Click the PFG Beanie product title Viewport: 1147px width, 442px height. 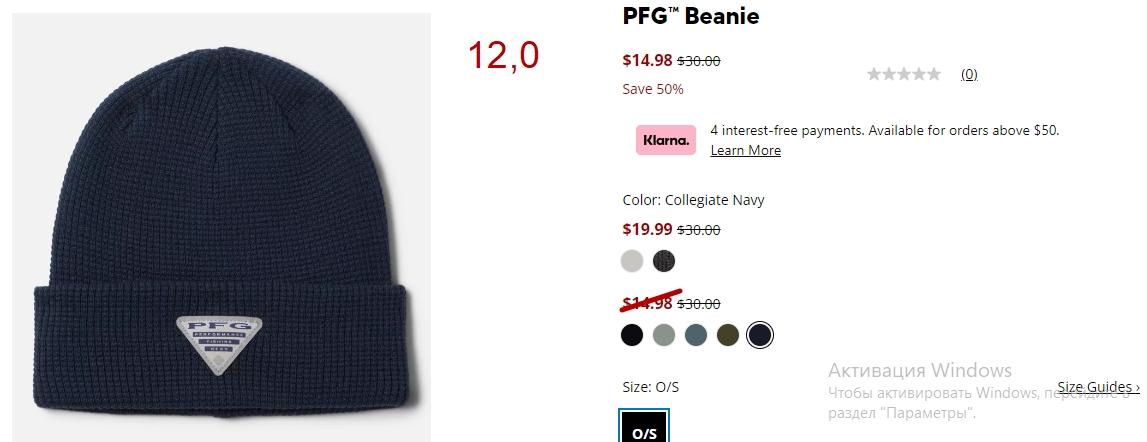(x=691, y=16)
